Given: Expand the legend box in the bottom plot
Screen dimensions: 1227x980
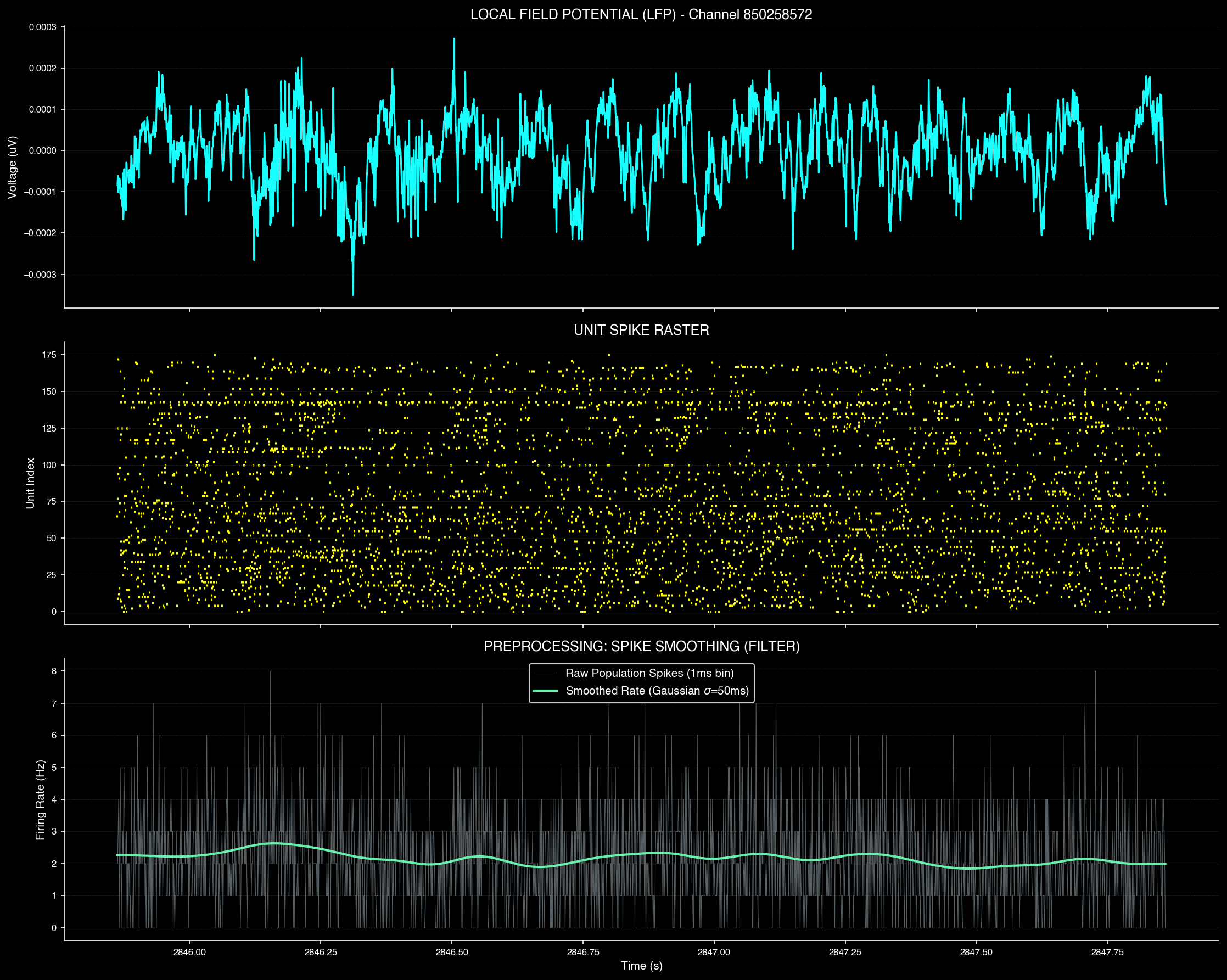Looking at the screenshot, I should (x=642, y=682).
